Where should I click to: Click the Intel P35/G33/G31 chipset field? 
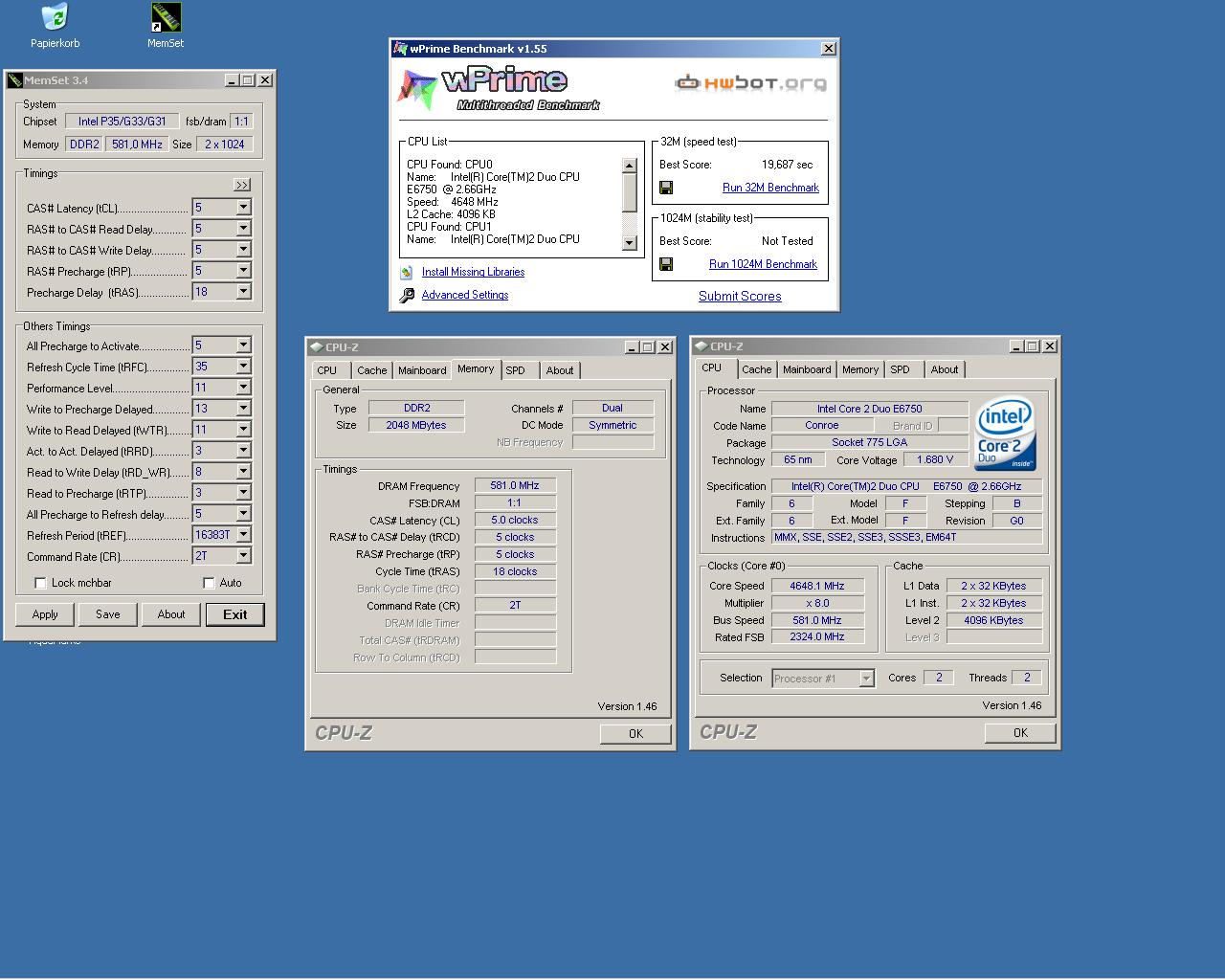(122, 122)
